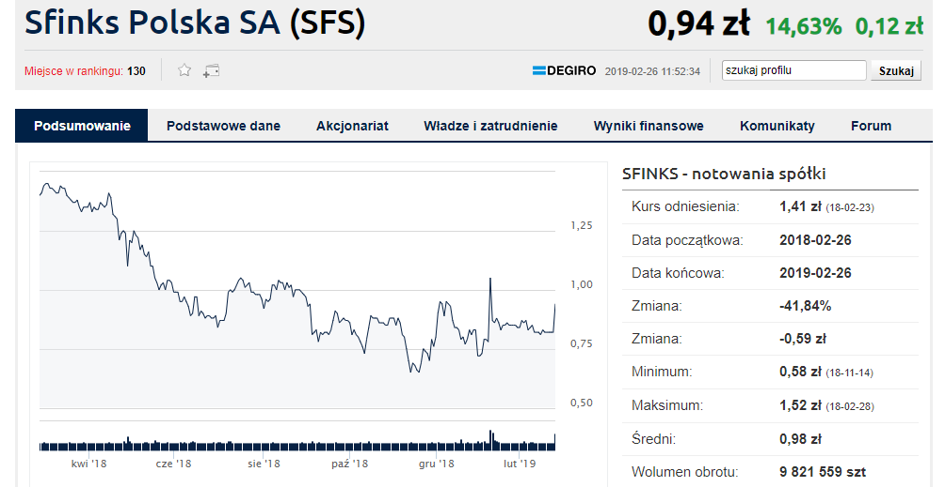945x487 pixels.
Task: Click the 'kwi '18' axis label
Action: pos(89,463)
